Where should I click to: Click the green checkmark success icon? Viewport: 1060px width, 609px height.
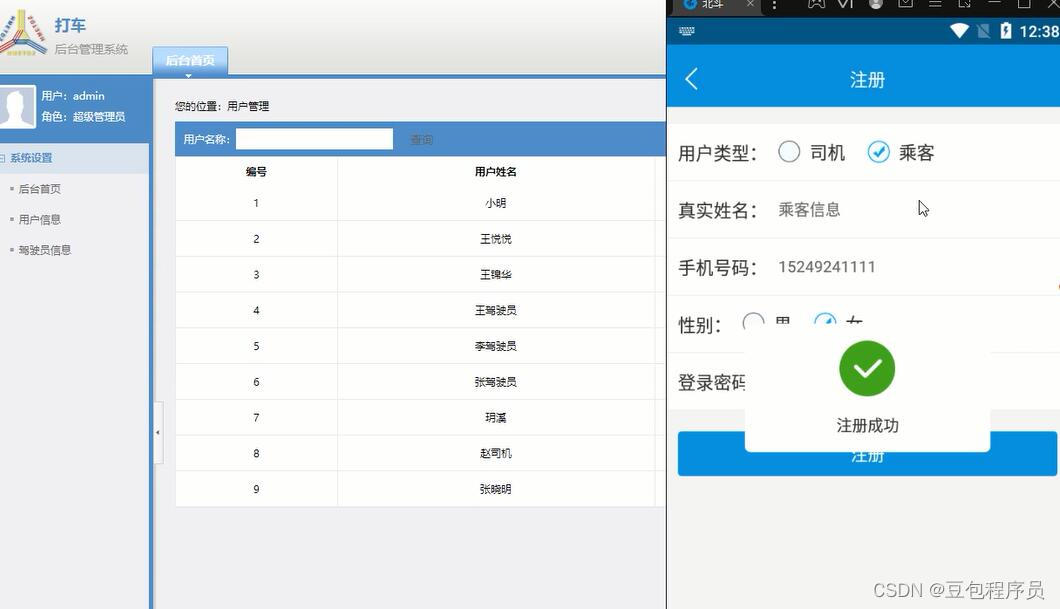tap(867, 368)
